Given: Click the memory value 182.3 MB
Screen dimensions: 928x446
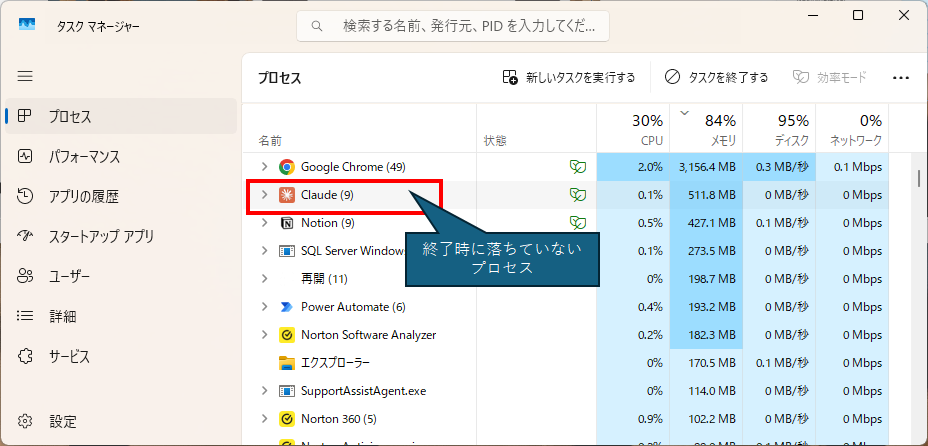Looking at the screenshot, I should pyautogui.click(x=713, y=335).
